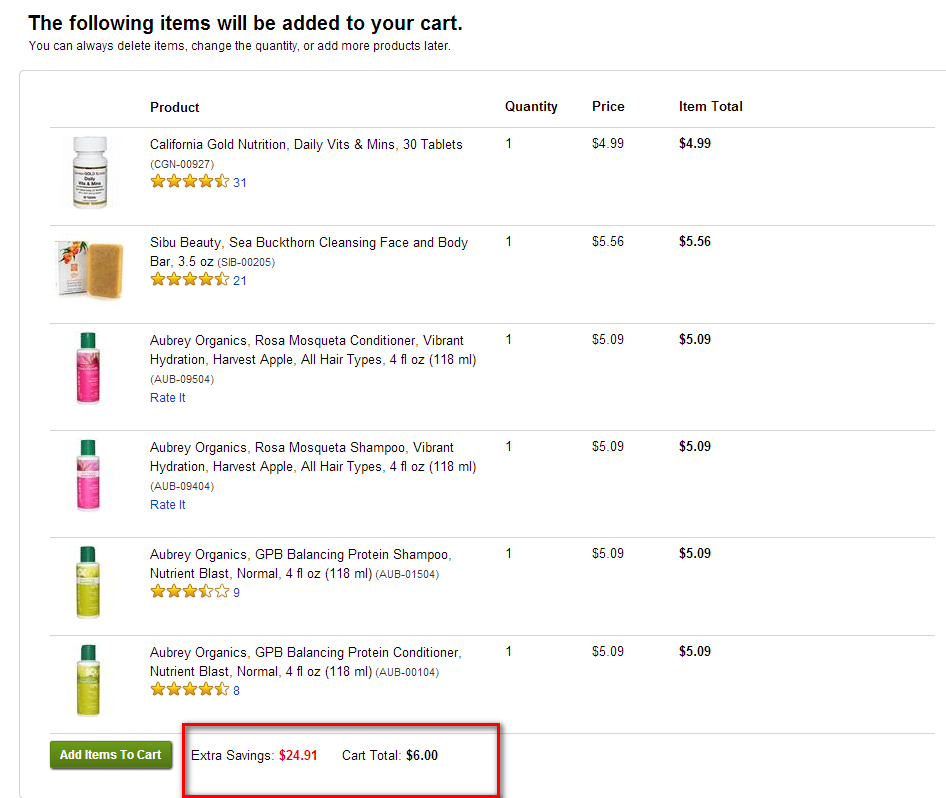946x798 pixels.
Task: Click the green GPB Shampoo bottle image
Action: 88,582
